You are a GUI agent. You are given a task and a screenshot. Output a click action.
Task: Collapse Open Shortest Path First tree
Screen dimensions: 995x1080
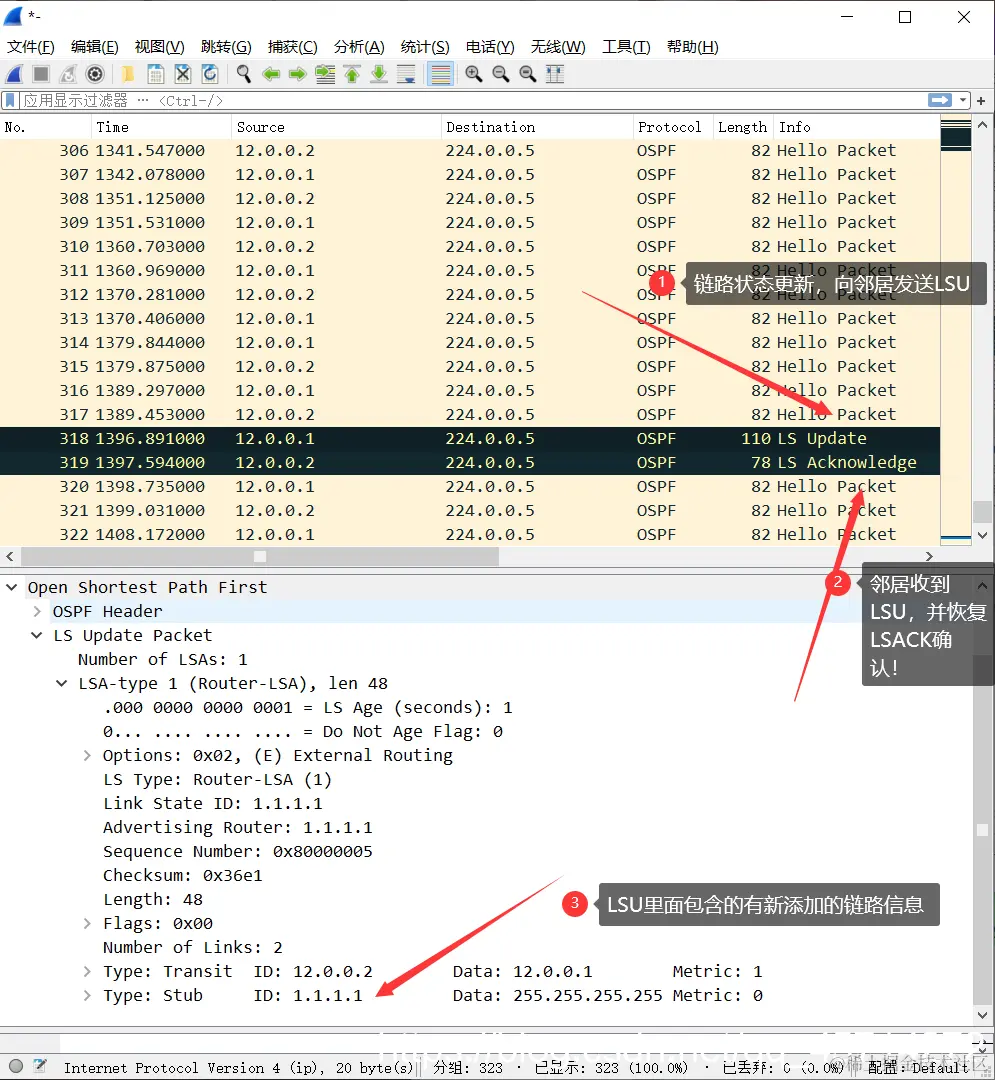pyautogui.click(x=12, y=588)
